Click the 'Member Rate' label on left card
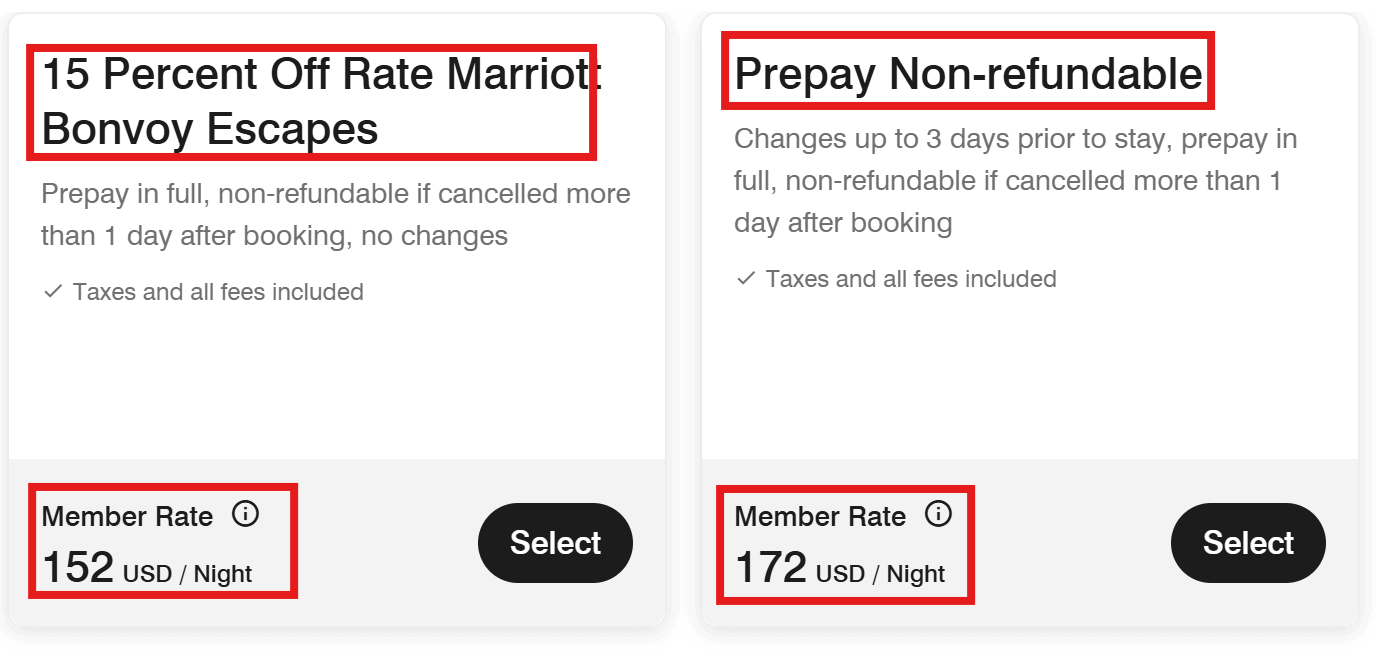The width and height of the screenshot is (1376, 650). coord(126,515)
